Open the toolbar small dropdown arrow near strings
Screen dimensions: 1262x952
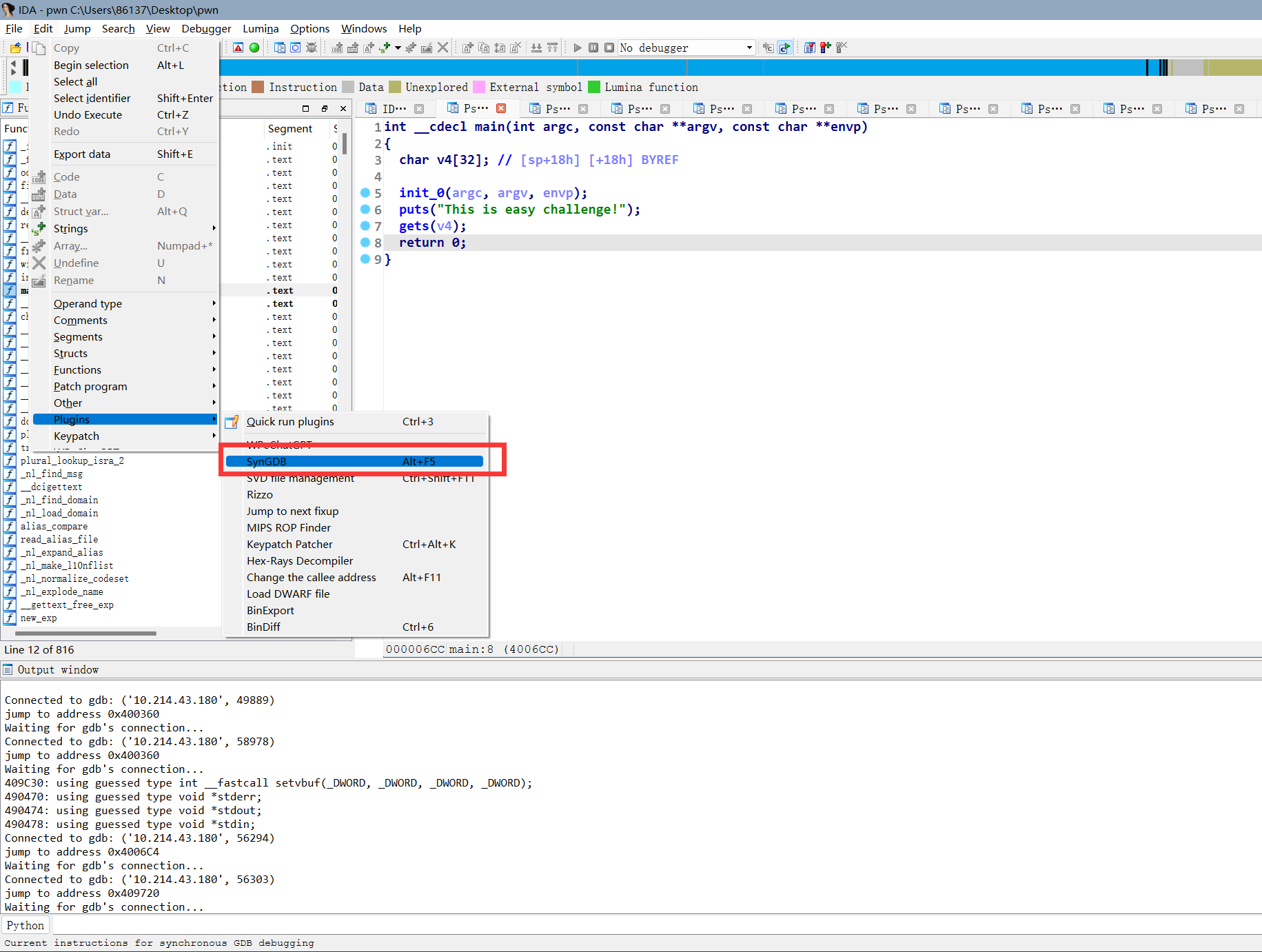398,48
